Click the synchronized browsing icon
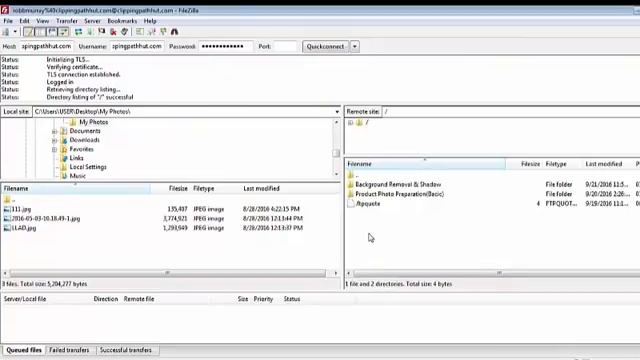The height and width of the screenshot is (360, 640). (163, 31)
